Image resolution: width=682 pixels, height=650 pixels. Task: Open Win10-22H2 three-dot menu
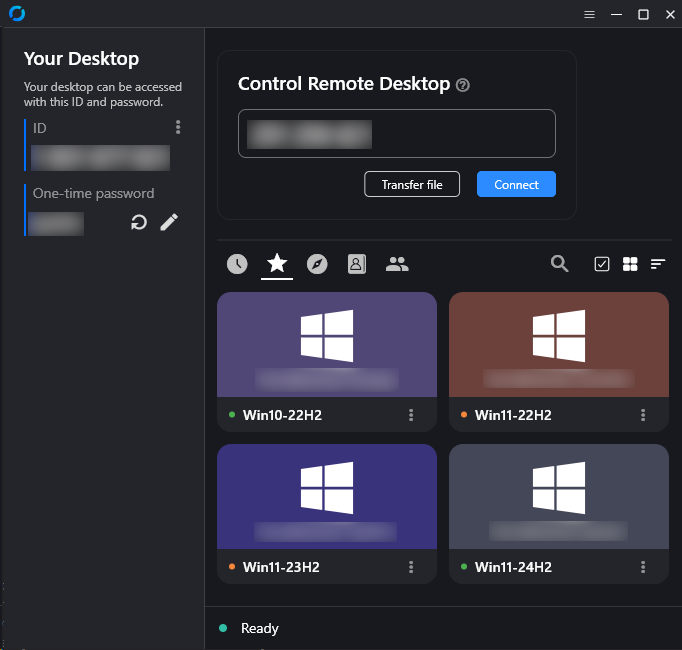(x=411, y=415)
